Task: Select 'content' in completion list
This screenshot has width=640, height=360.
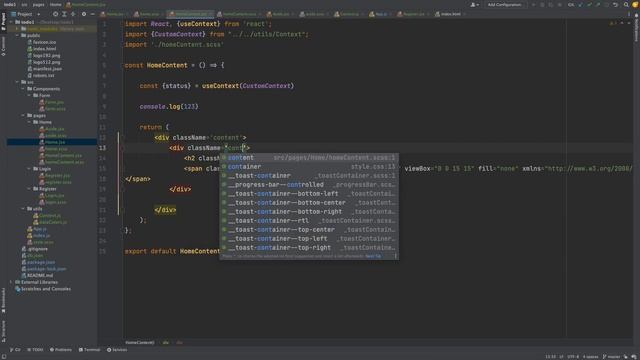Action: (309, 158)
